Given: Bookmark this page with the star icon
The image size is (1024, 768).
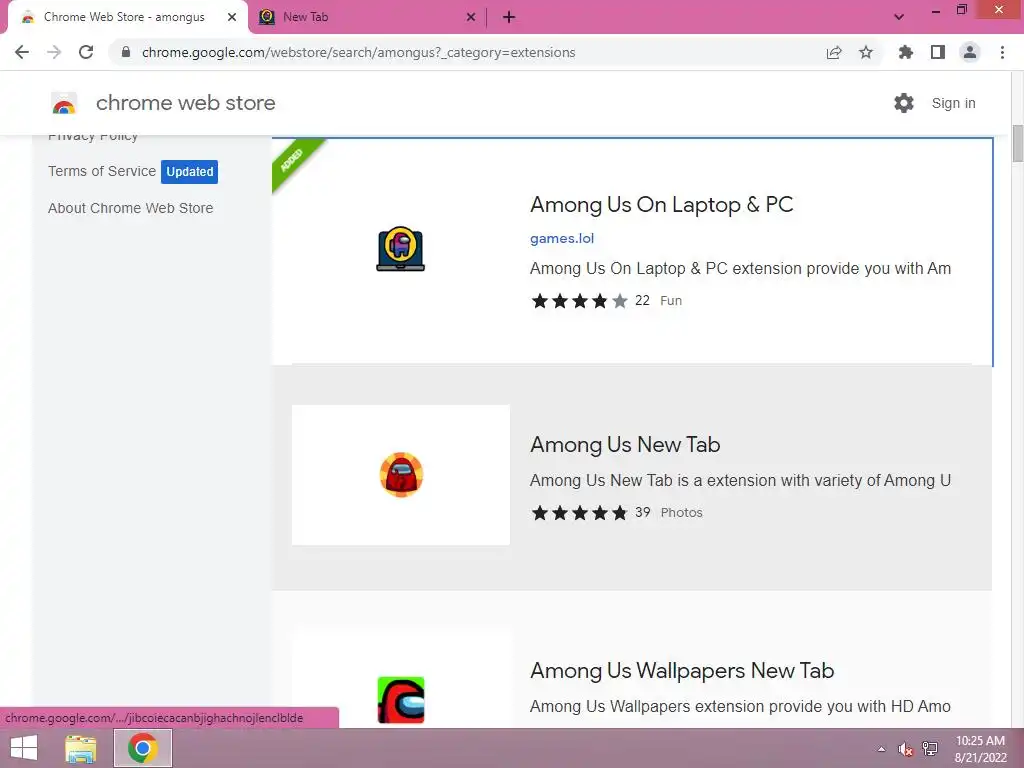Looking at the screenshot, I should tap(866, 52).
